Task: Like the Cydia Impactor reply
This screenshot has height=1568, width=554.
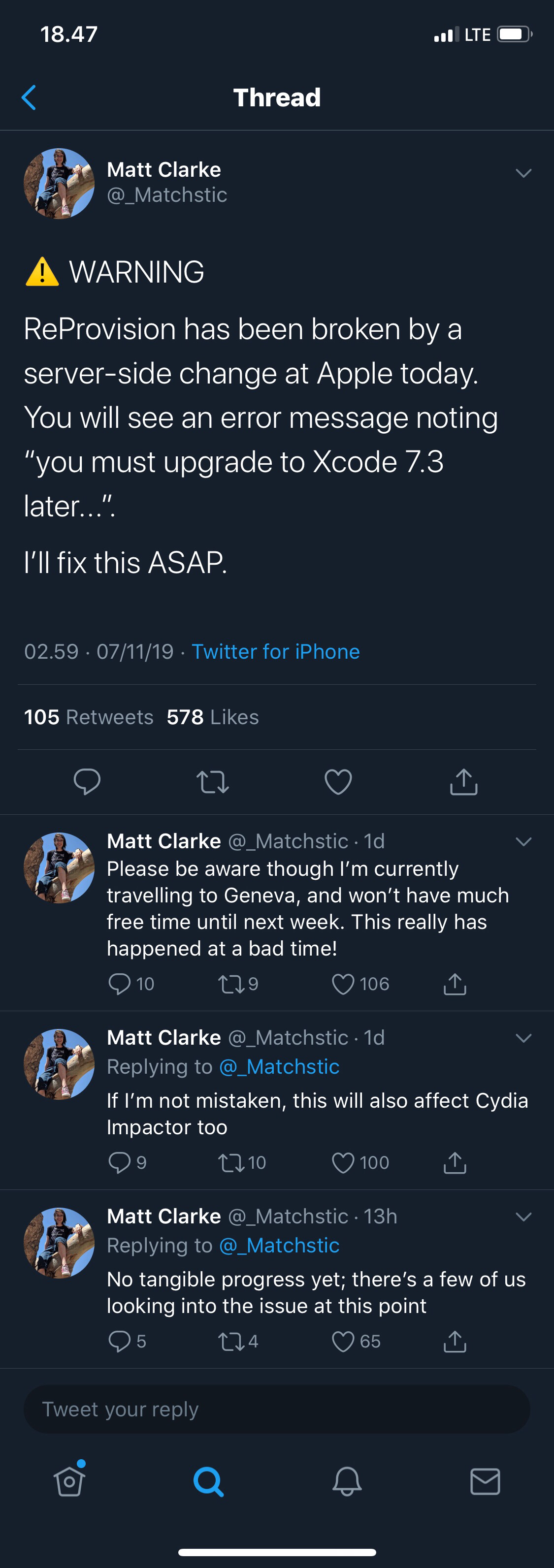Action: click(343, 1163)
